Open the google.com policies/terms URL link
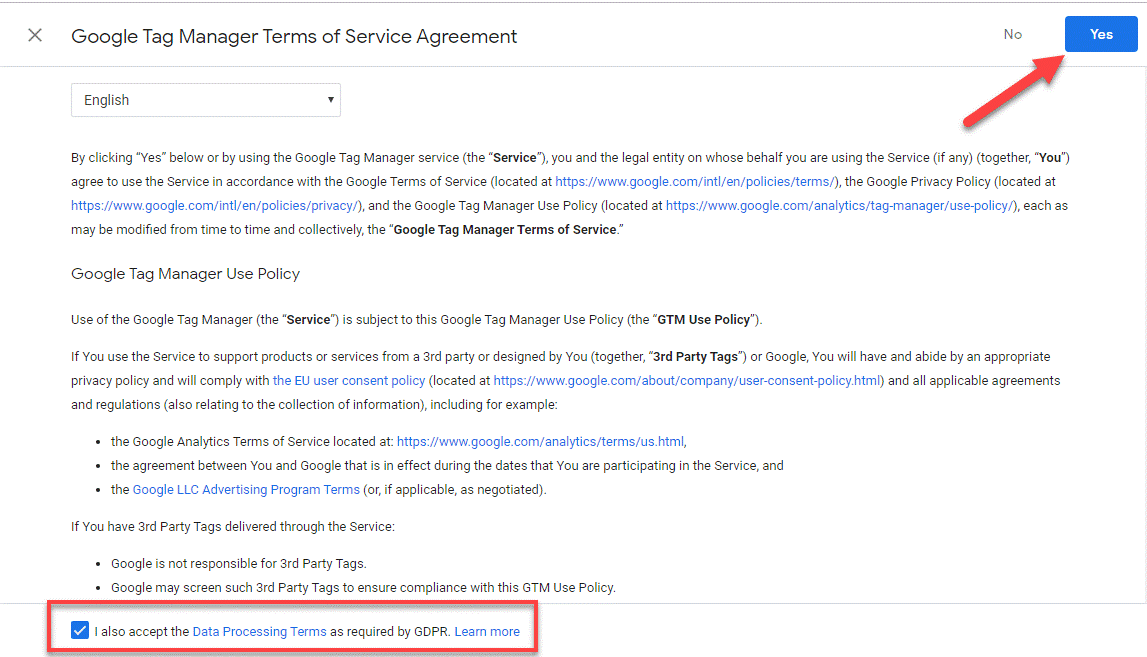 695,181
